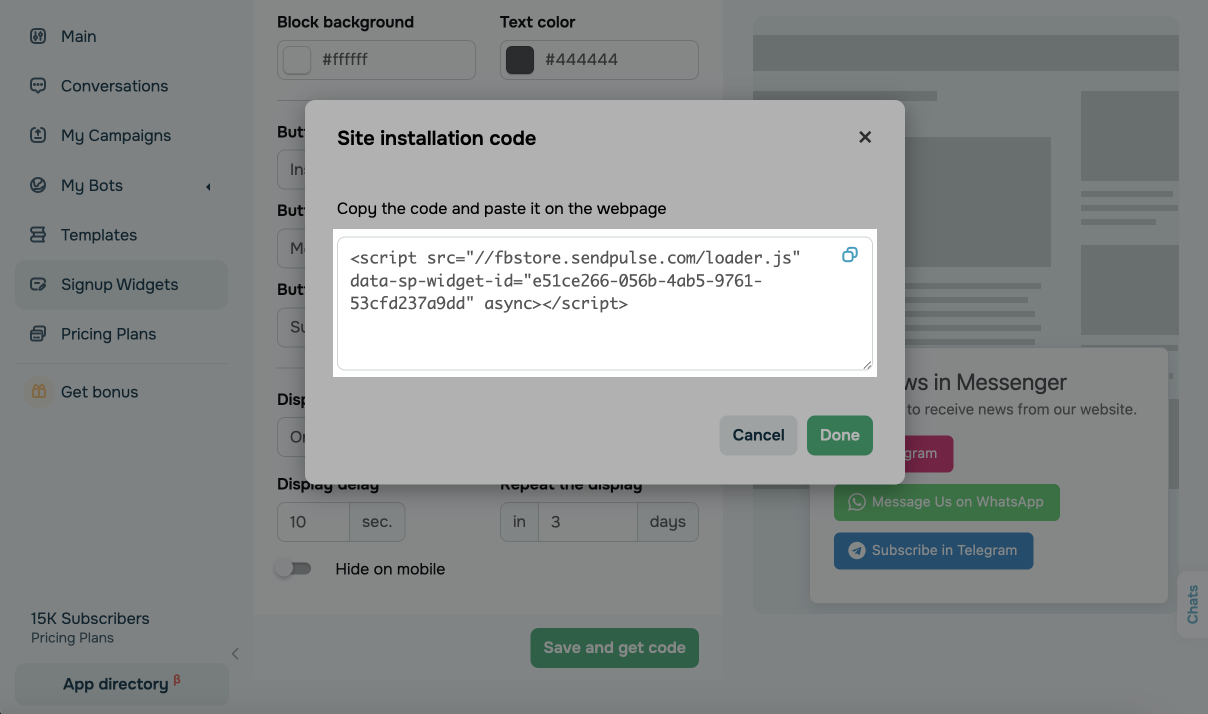Select Signup Widgets in sidebar
1208x714 pixels.
121,285
